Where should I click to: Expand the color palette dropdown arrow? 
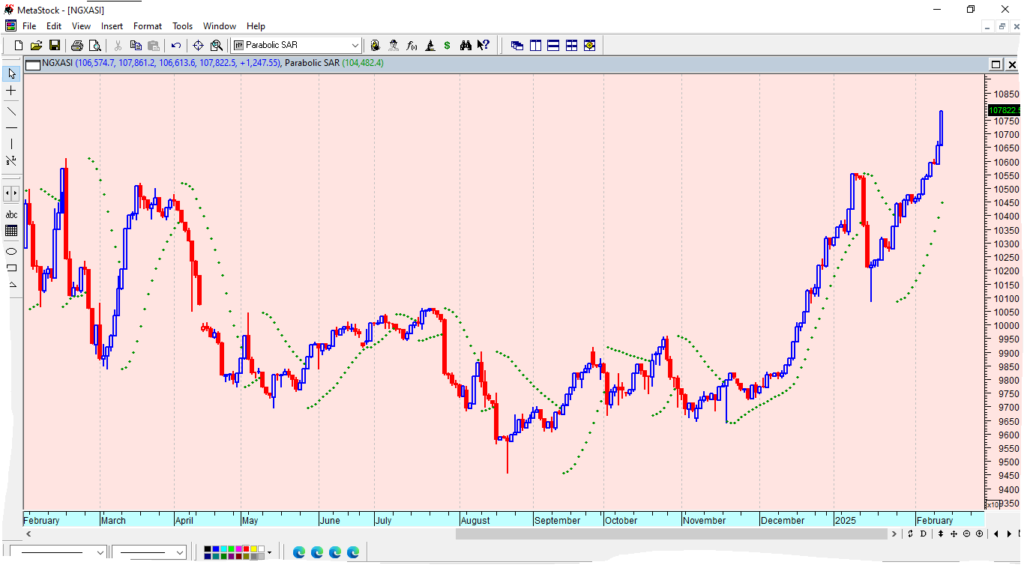pyautogui.click(x=269, y=552)
